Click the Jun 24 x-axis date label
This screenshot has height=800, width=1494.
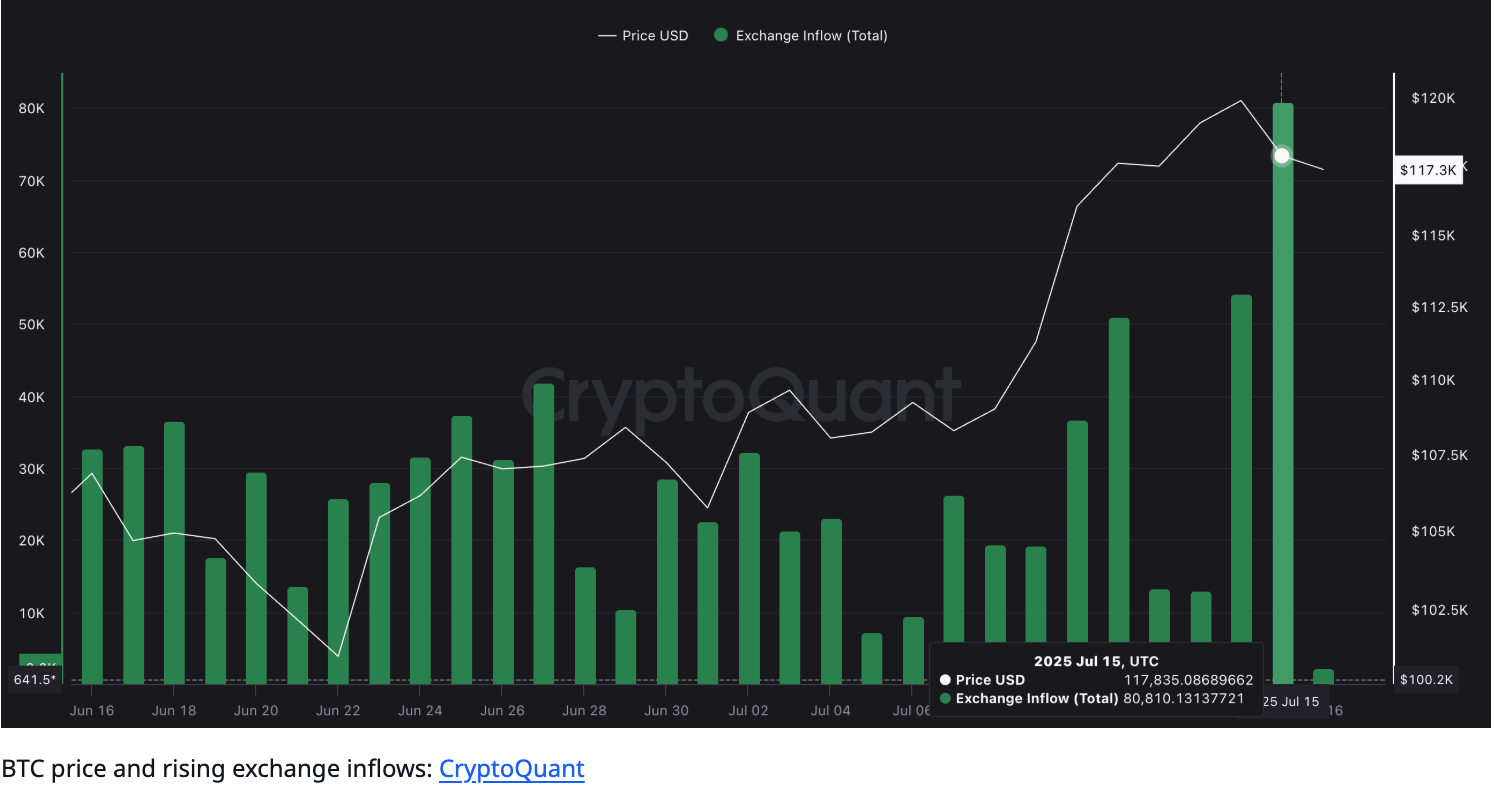pos(420,711)
